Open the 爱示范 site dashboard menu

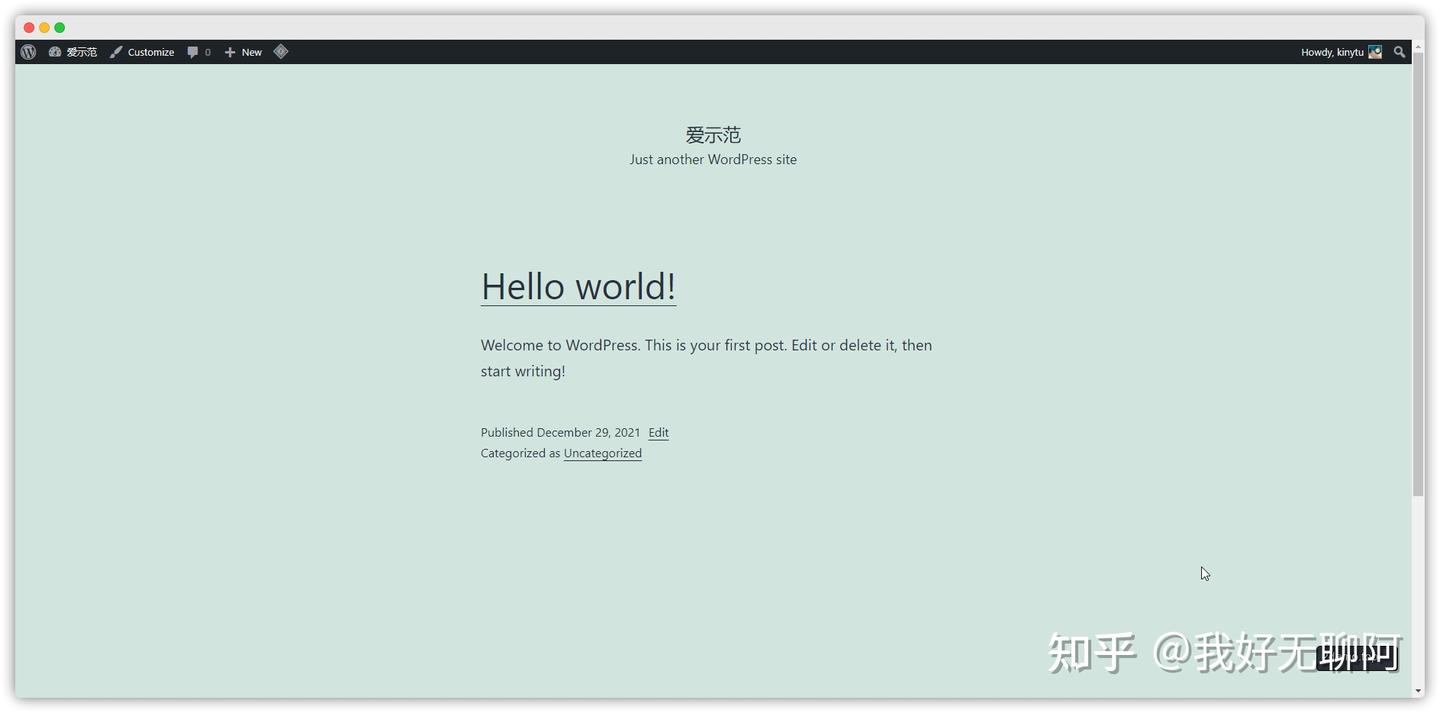point(73,52)
